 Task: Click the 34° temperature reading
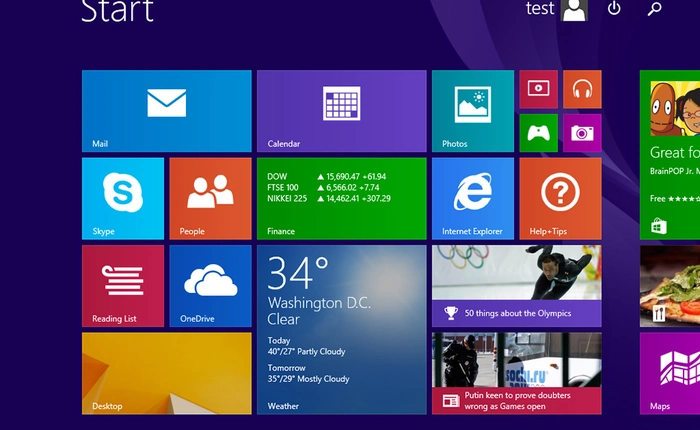pyautogui.click(x=298, y=273)
